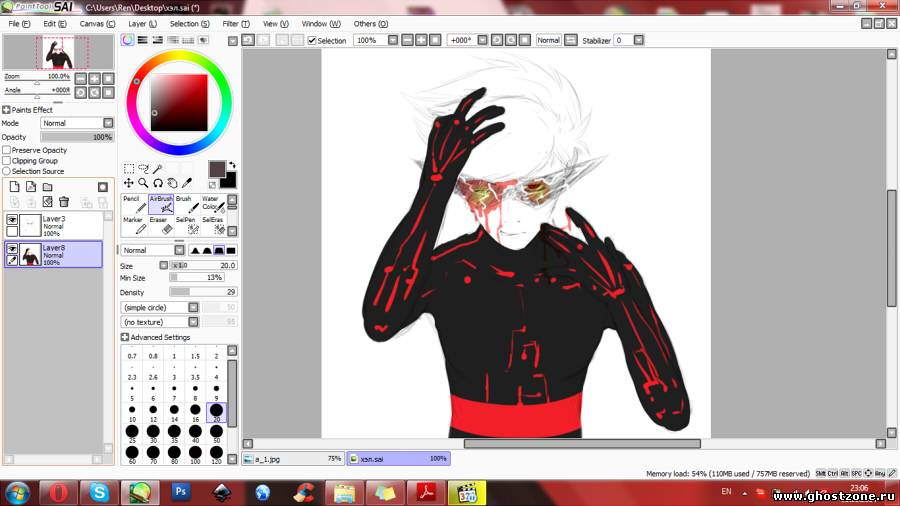Hide Layer8 using its eye icon
The width and height of the screenshot is (900, 506).
(12, 248)
